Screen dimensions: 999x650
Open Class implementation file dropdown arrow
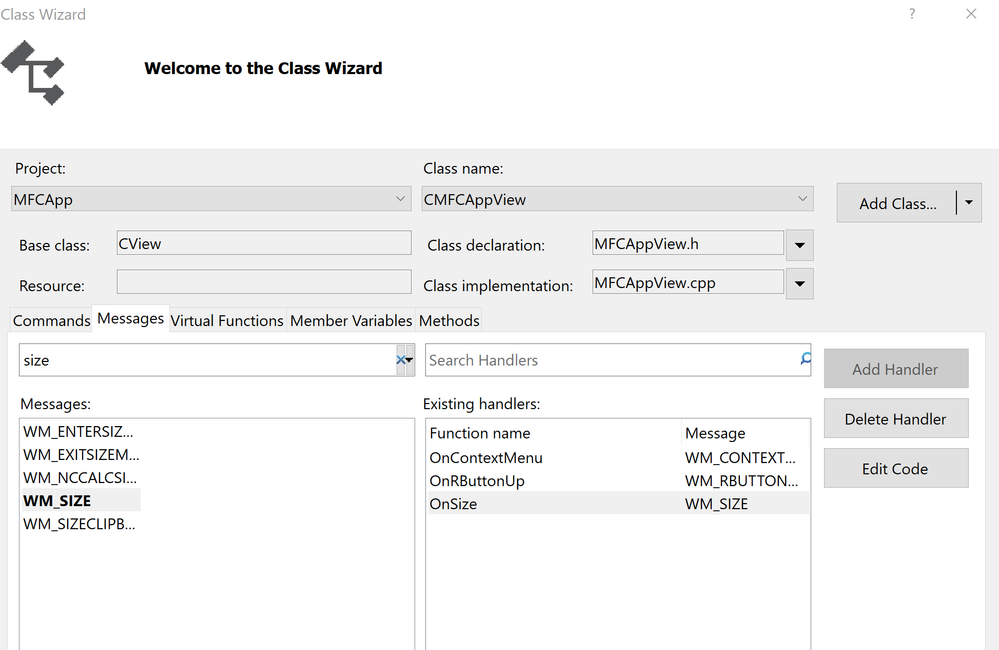(799, 285)
